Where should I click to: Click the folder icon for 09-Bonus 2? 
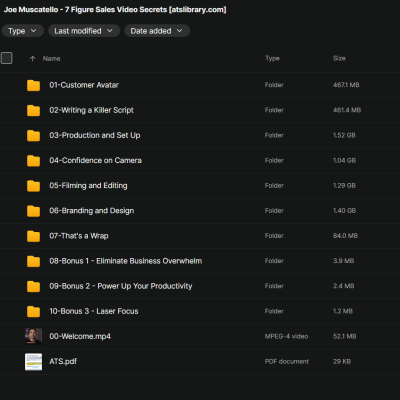pyautogui.click(x=33, y=286)
